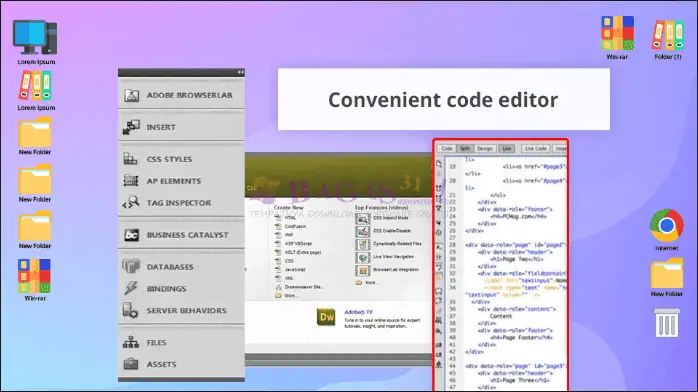Create new XSLT (Entire page) file
This screenshot has height=392, width=698.
point(298,252)
